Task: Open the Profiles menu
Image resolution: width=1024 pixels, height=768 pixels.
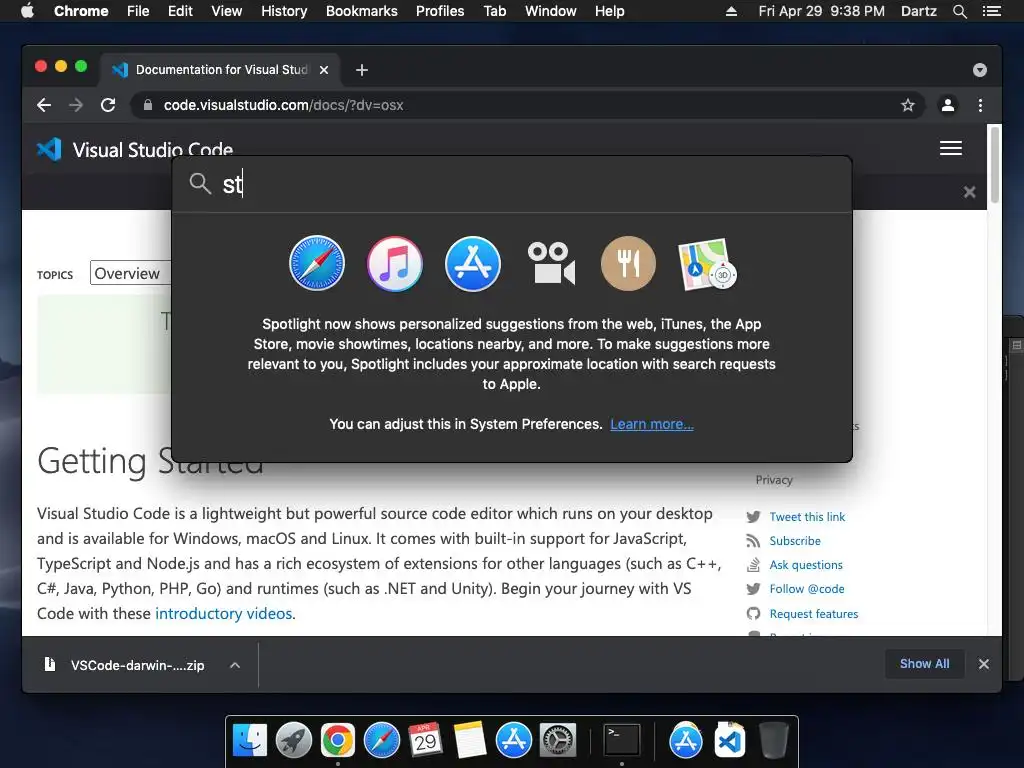Action: click(x=440, y=11)
